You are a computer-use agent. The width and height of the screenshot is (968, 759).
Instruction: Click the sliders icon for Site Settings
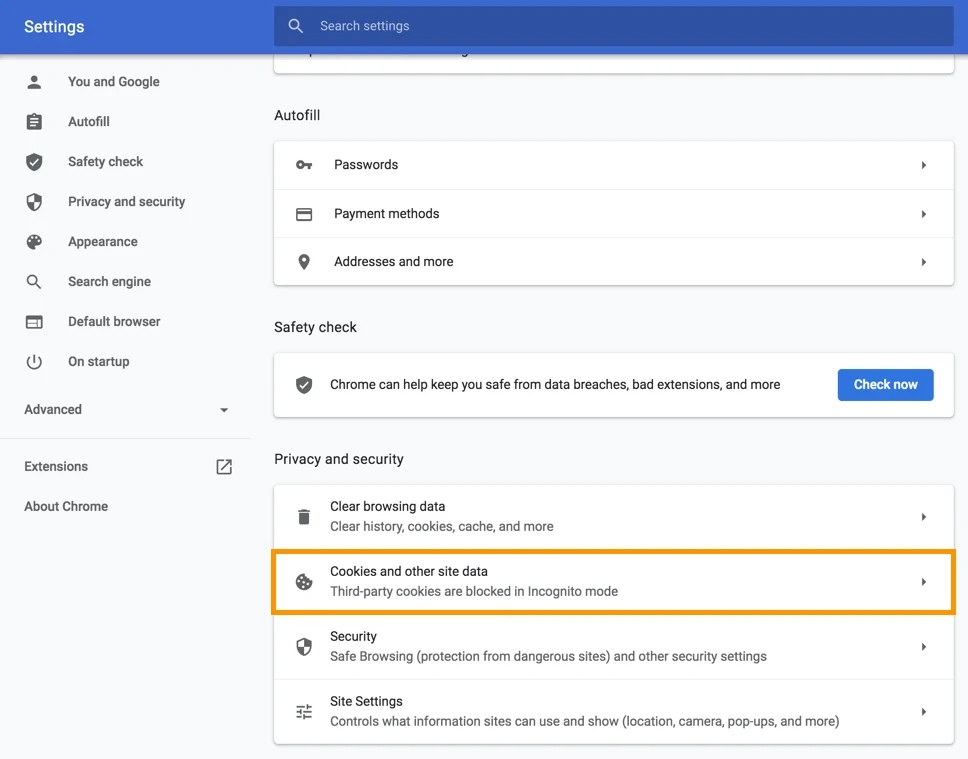point(304,711)
